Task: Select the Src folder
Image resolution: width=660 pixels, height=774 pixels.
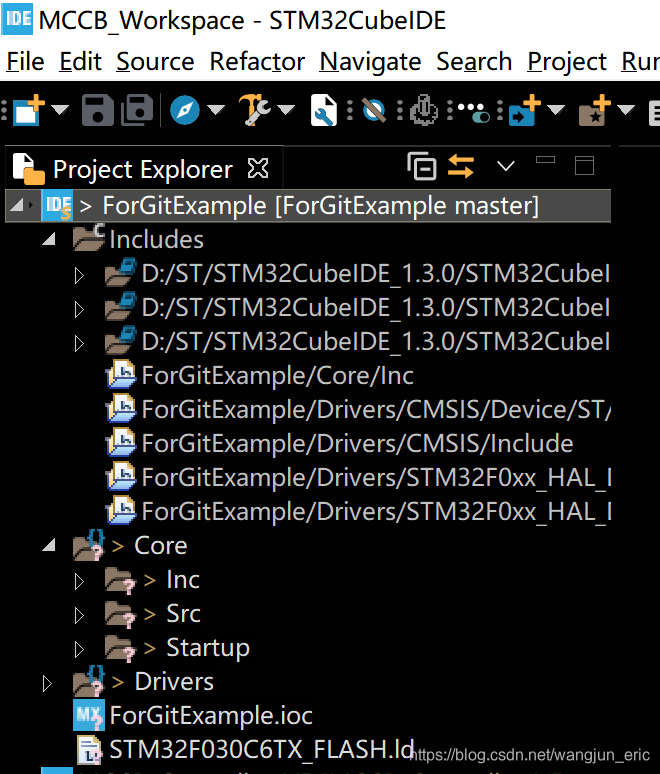Action: 183,614
